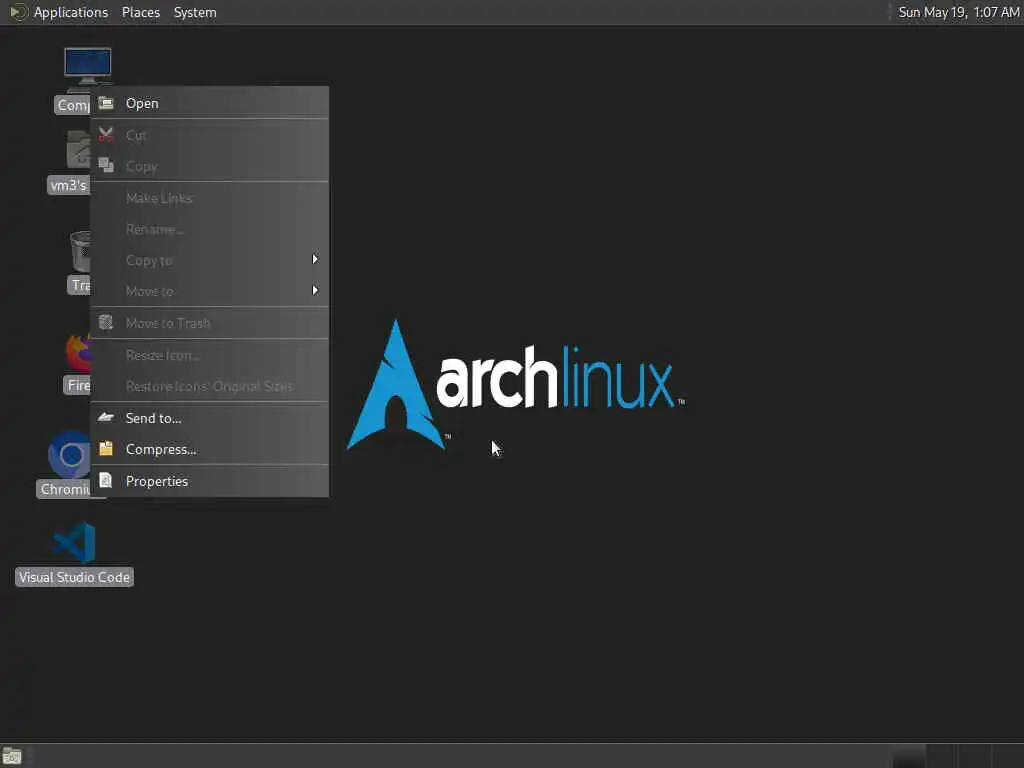Viewport: 1024px width, 768px height.
Task: Open the Places menu
Action: coord(141,12)
